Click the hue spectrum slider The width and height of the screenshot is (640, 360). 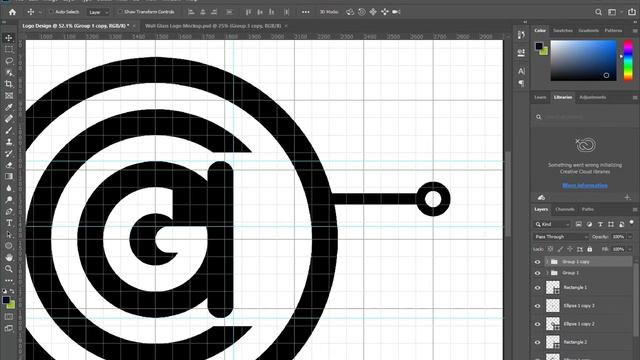628,60
